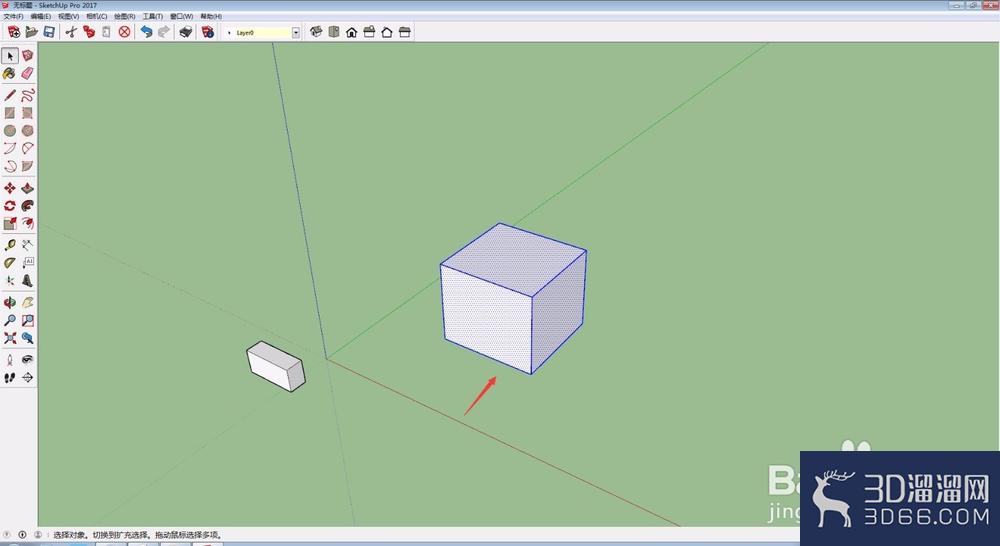This screenshot has height=546, width=1000.
Task: Choose the Freehand squiggle tool
Action: [27, 96]
